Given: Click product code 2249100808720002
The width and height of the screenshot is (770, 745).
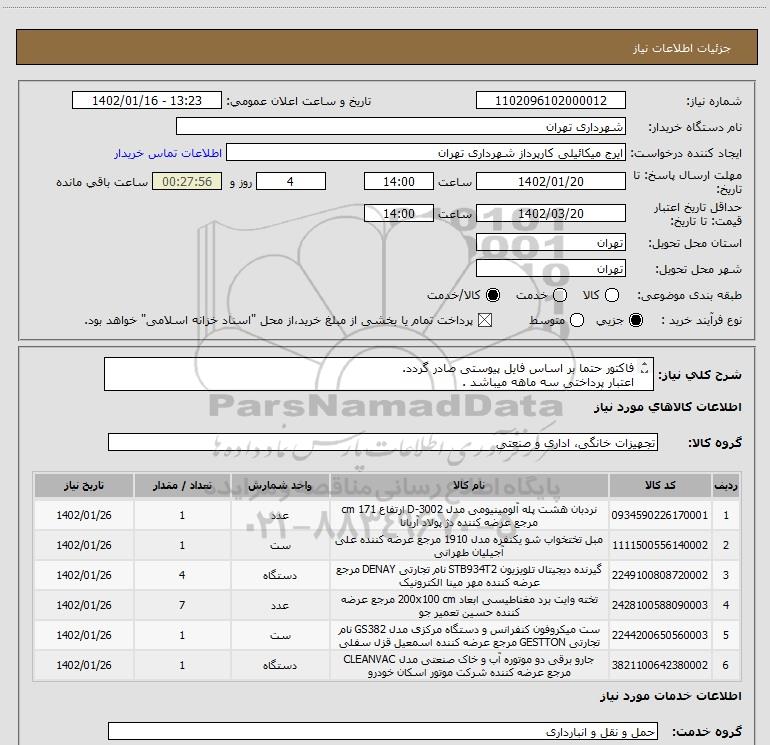Looking at the screenshot, I should tap(660, 575).
